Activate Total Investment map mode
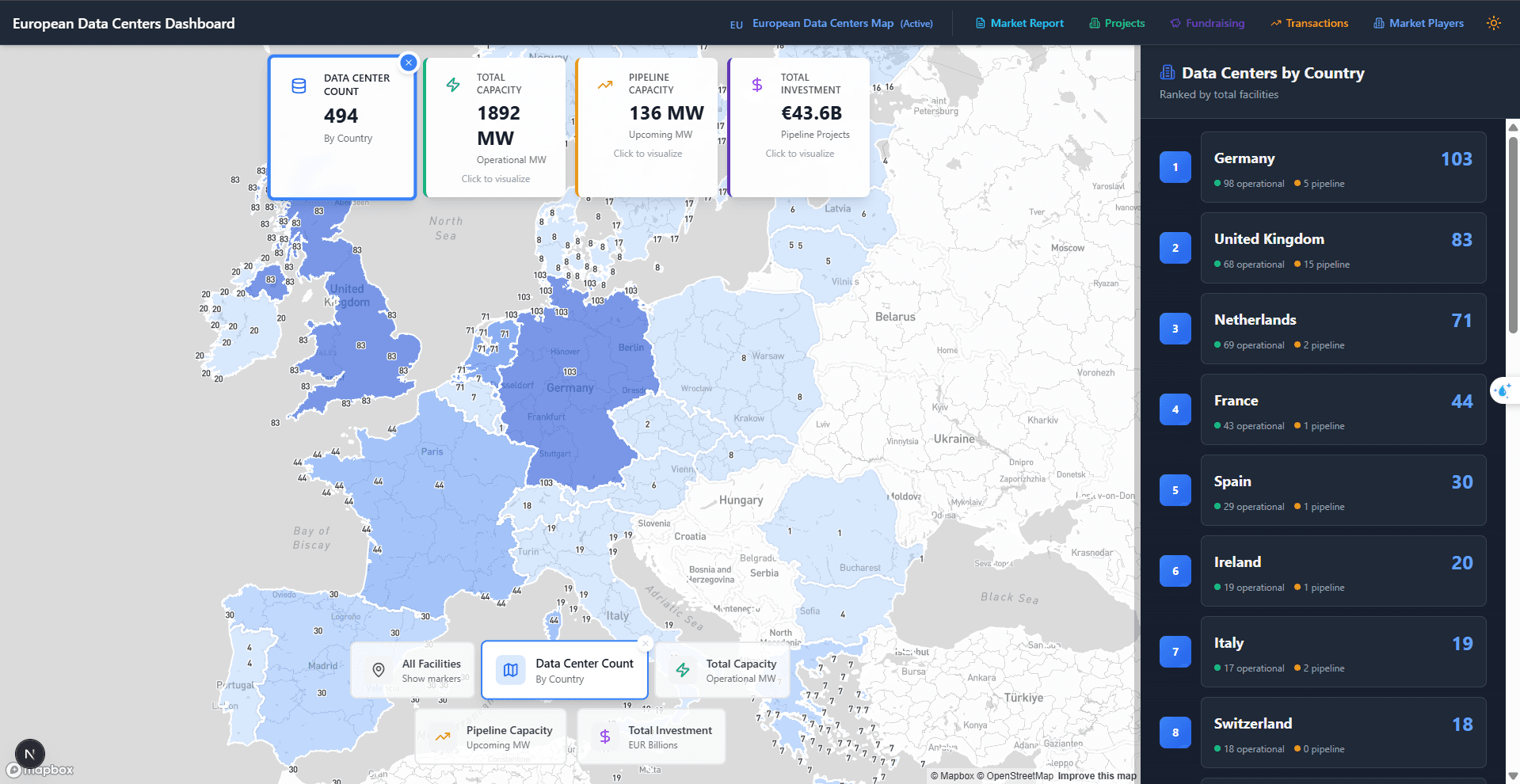 coord(651,736)
